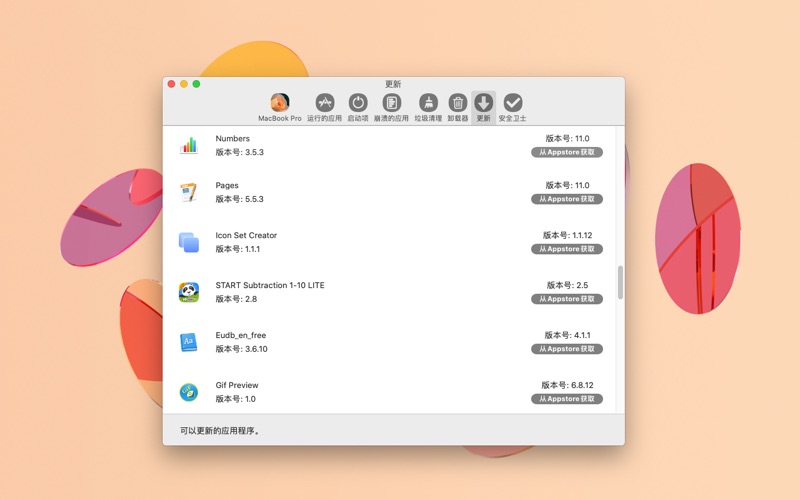Open the uninstaller trash icon

(458, 103)
